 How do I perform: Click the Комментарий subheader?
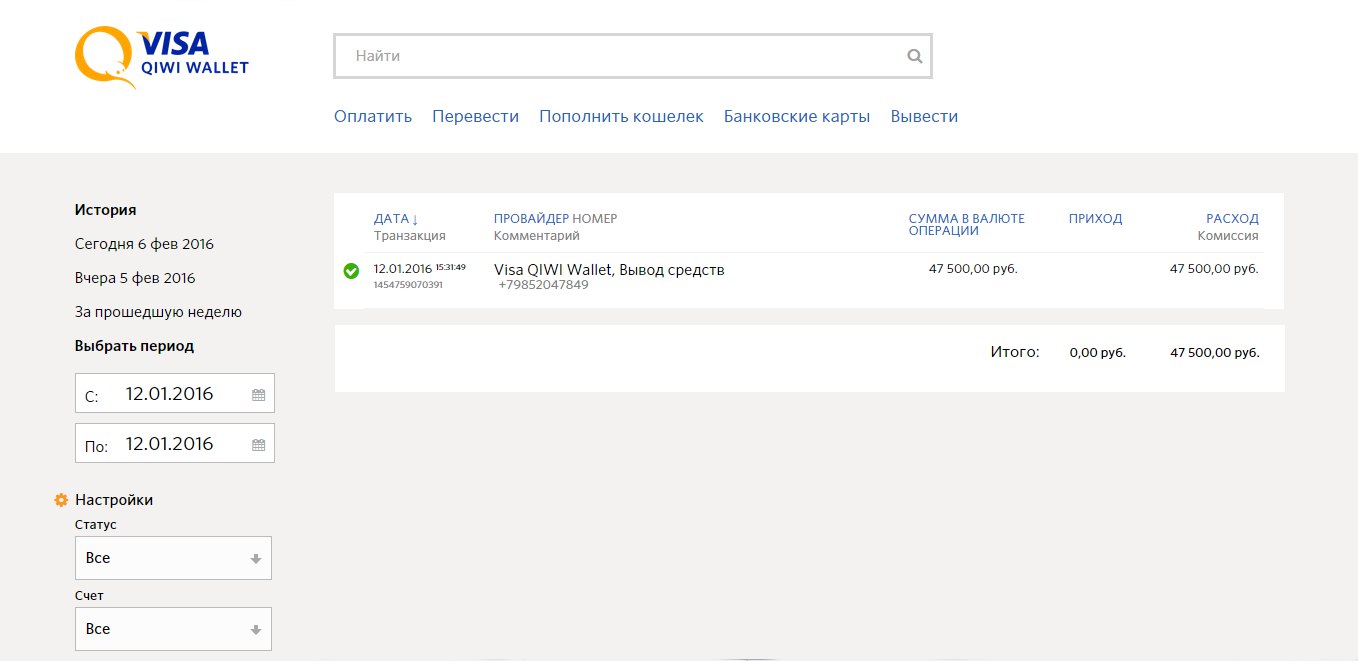[537, 236]
